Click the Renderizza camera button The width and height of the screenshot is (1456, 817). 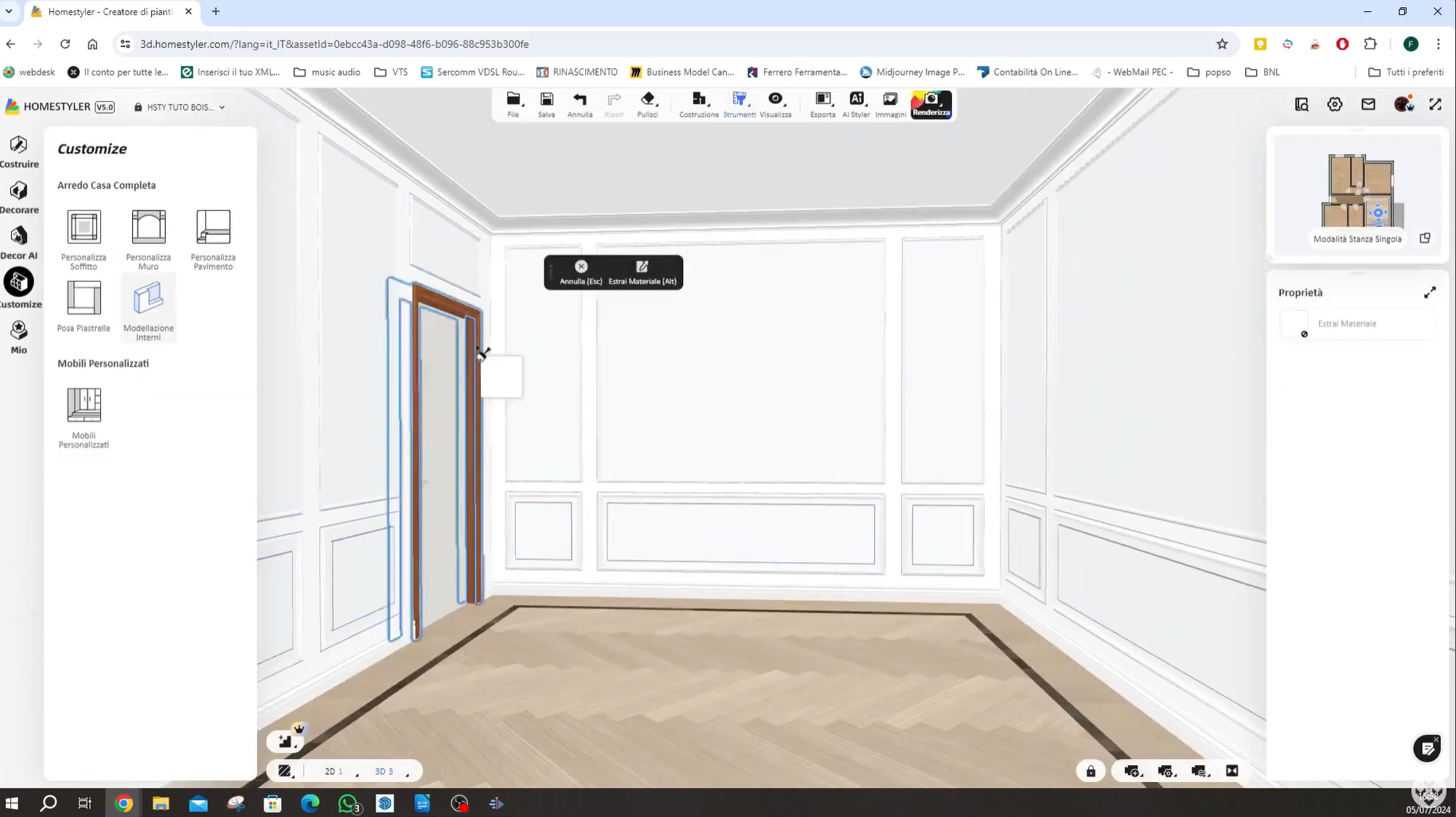coord(931,104)
